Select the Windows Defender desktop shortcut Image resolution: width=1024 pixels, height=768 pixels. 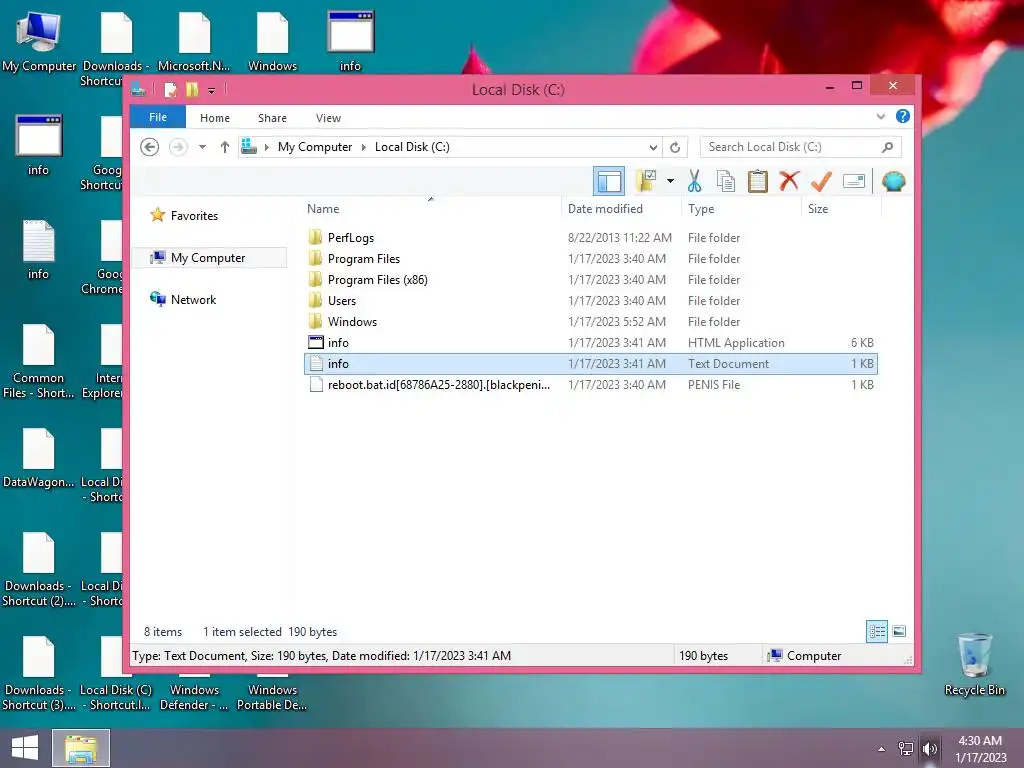point(194,697)
